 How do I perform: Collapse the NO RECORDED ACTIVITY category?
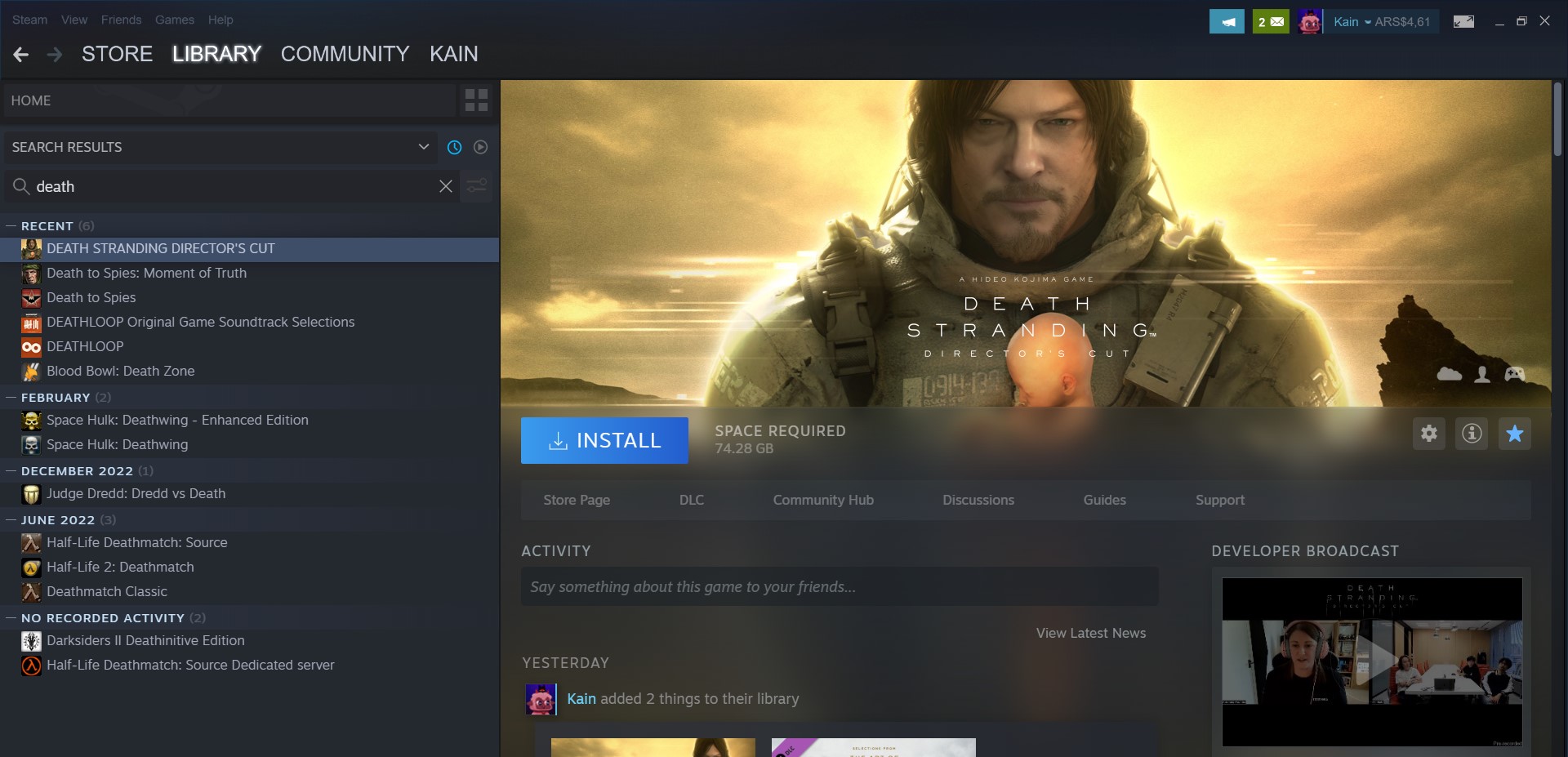pyautogui.click(x=11, y=617)
